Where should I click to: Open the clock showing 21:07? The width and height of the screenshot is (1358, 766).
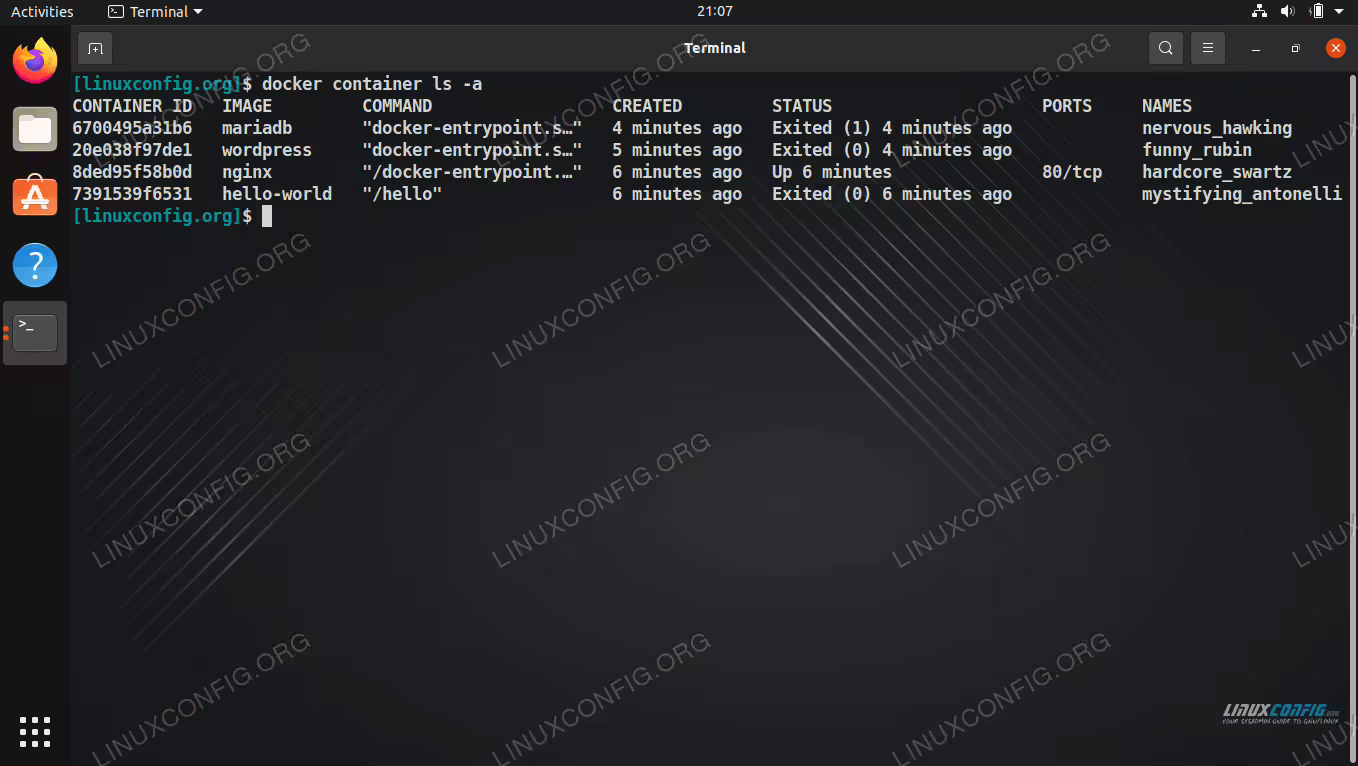(x=715, y=12)
